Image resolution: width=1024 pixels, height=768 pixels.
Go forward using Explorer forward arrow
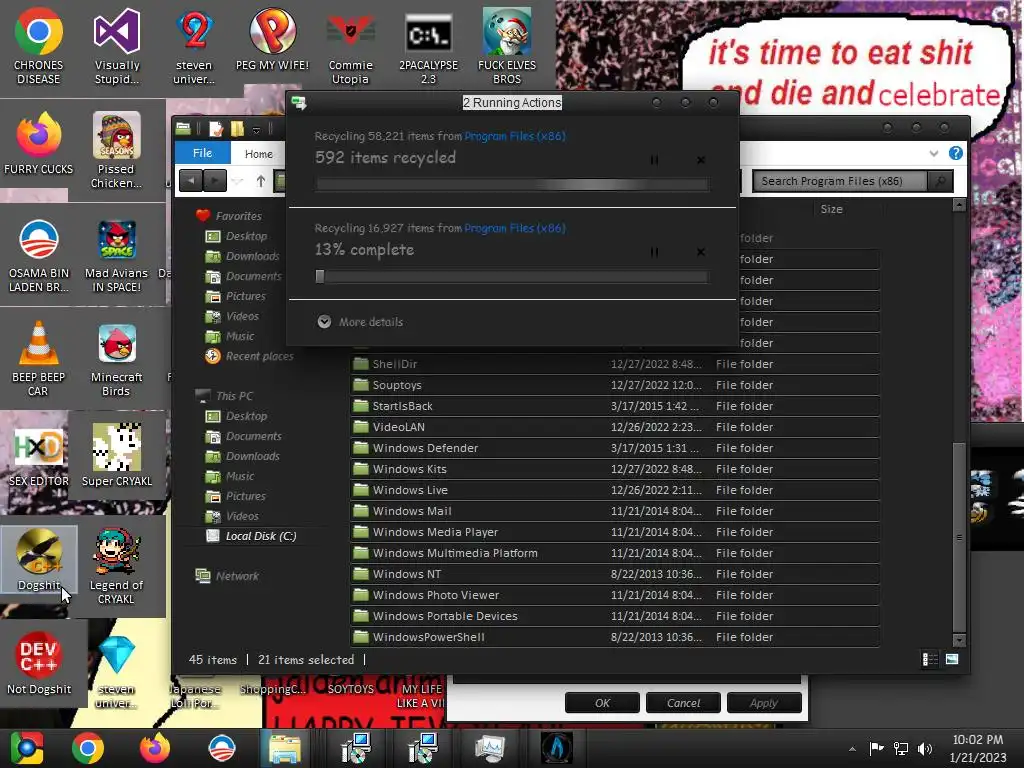(x=215, y=181)
